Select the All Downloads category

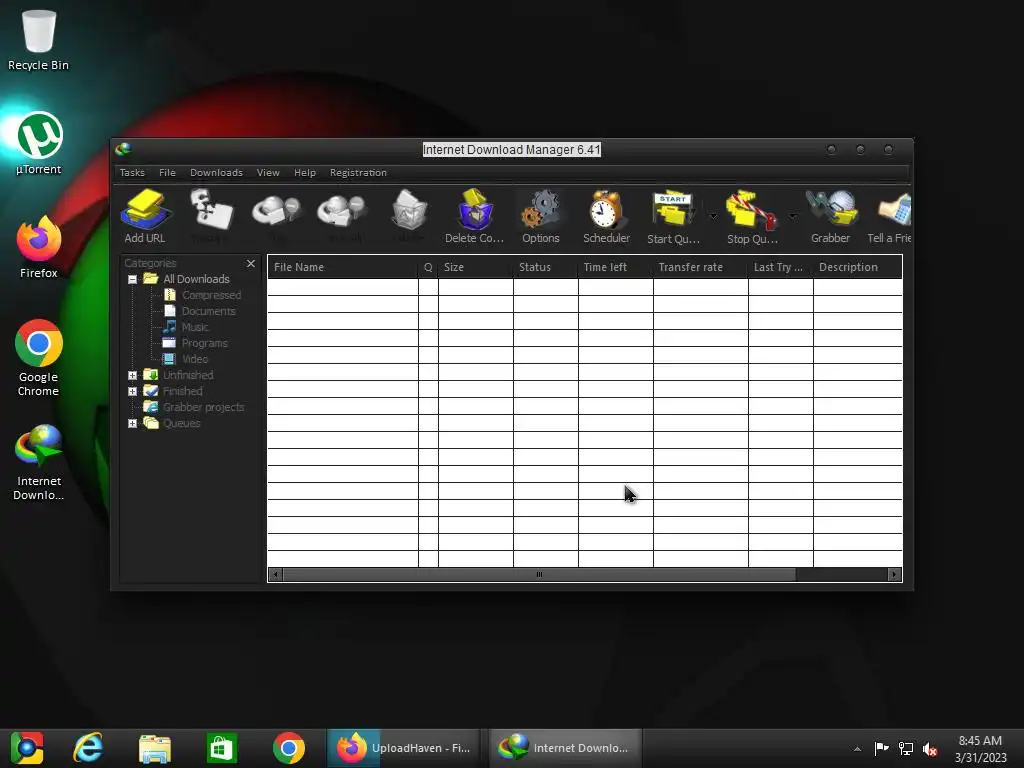pos(196,279)
